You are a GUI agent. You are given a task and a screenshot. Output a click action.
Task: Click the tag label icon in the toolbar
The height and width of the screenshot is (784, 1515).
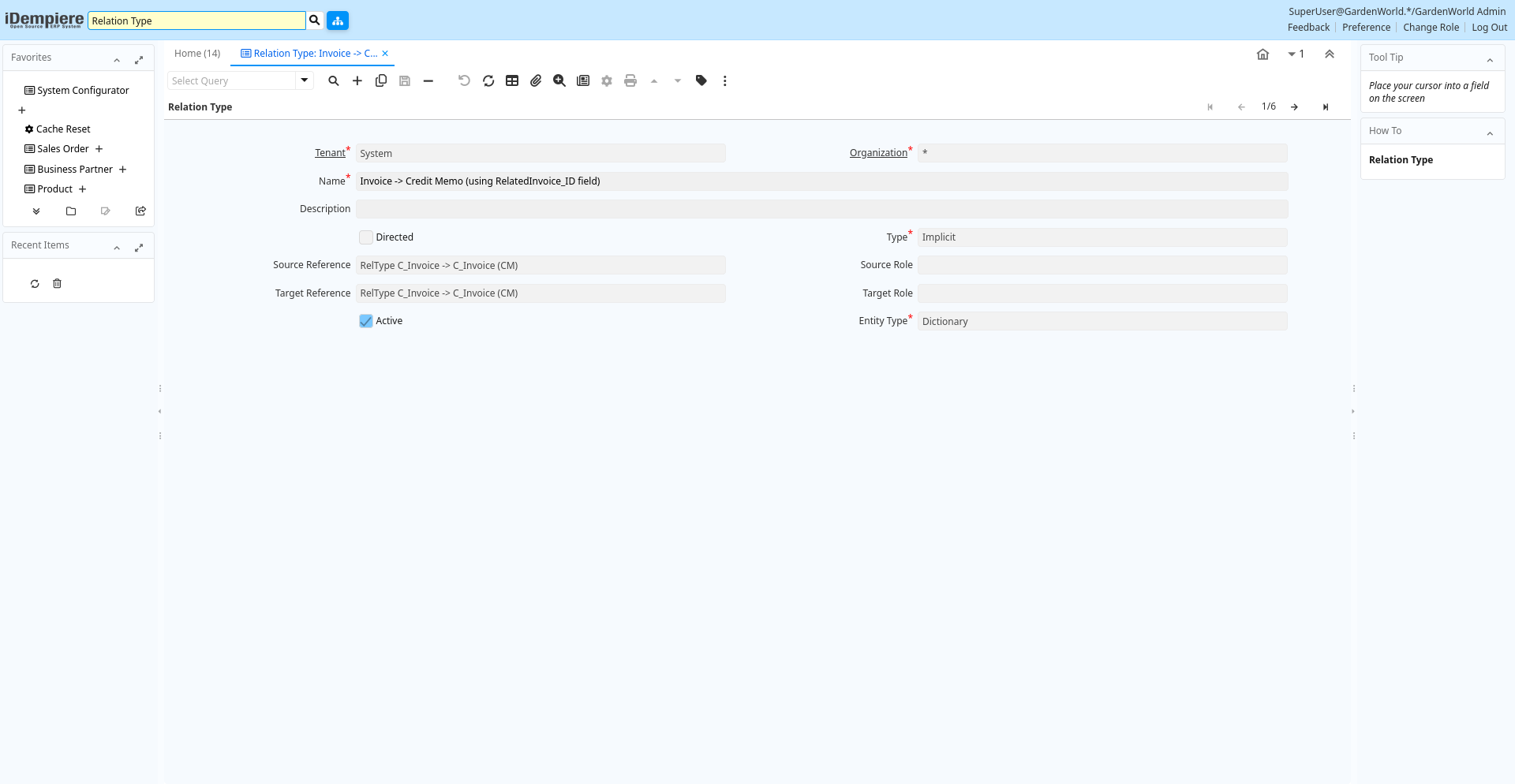pyautogui.click(x=701, y=81)
